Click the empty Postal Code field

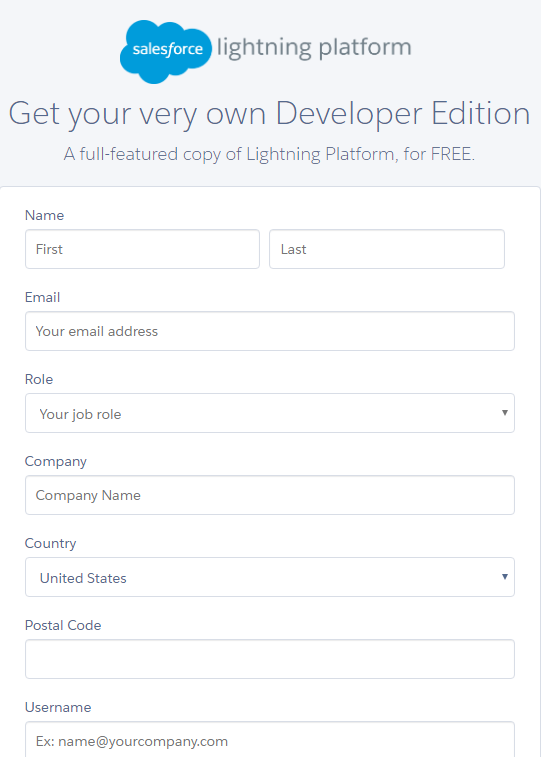(270, 659)
